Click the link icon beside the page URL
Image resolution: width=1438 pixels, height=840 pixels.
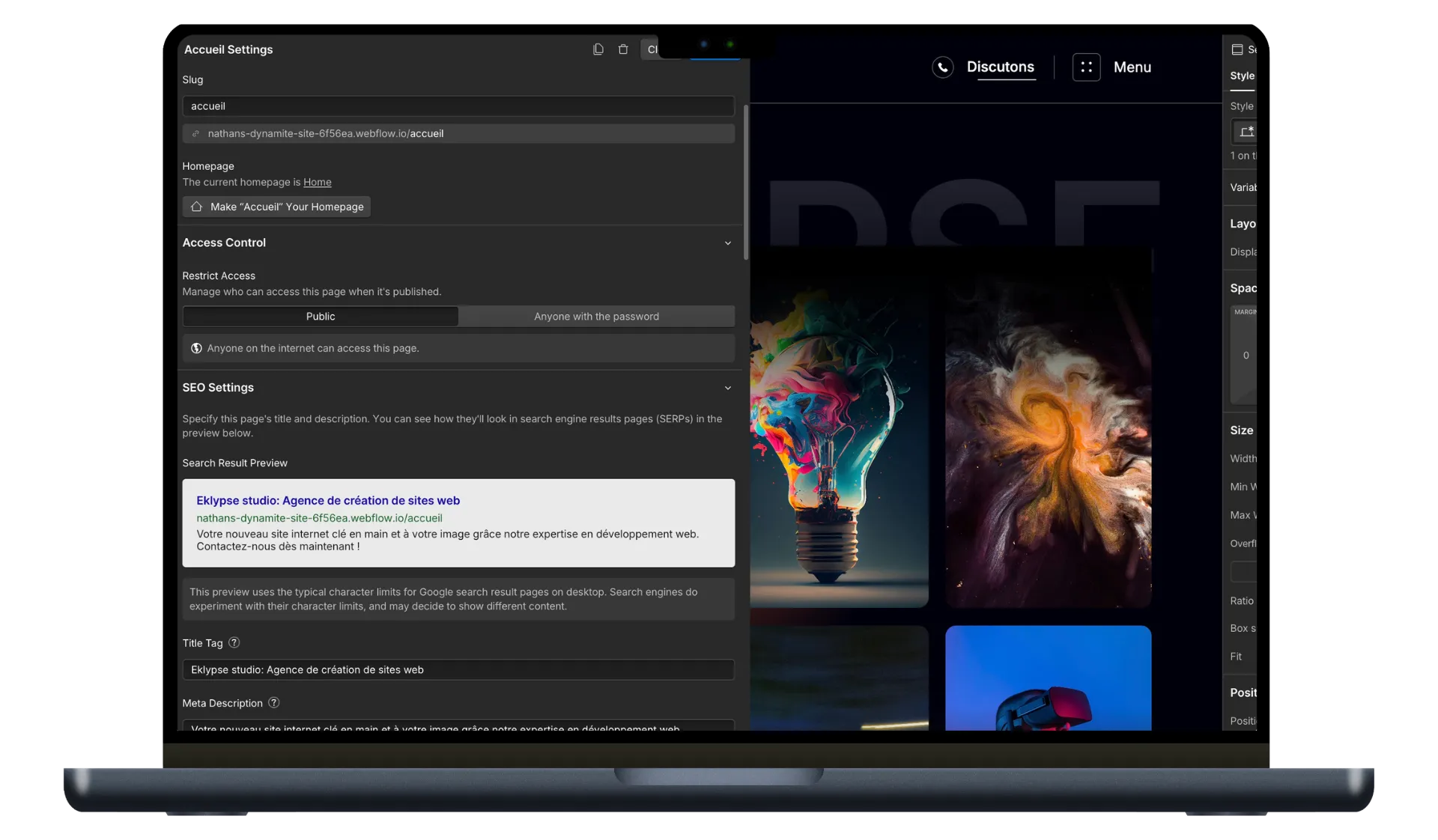pos(195,134)
